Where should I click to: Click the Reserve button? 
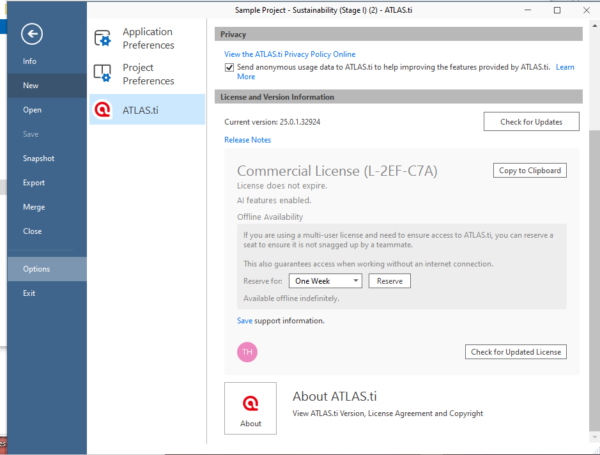click(x=390, y=281)
